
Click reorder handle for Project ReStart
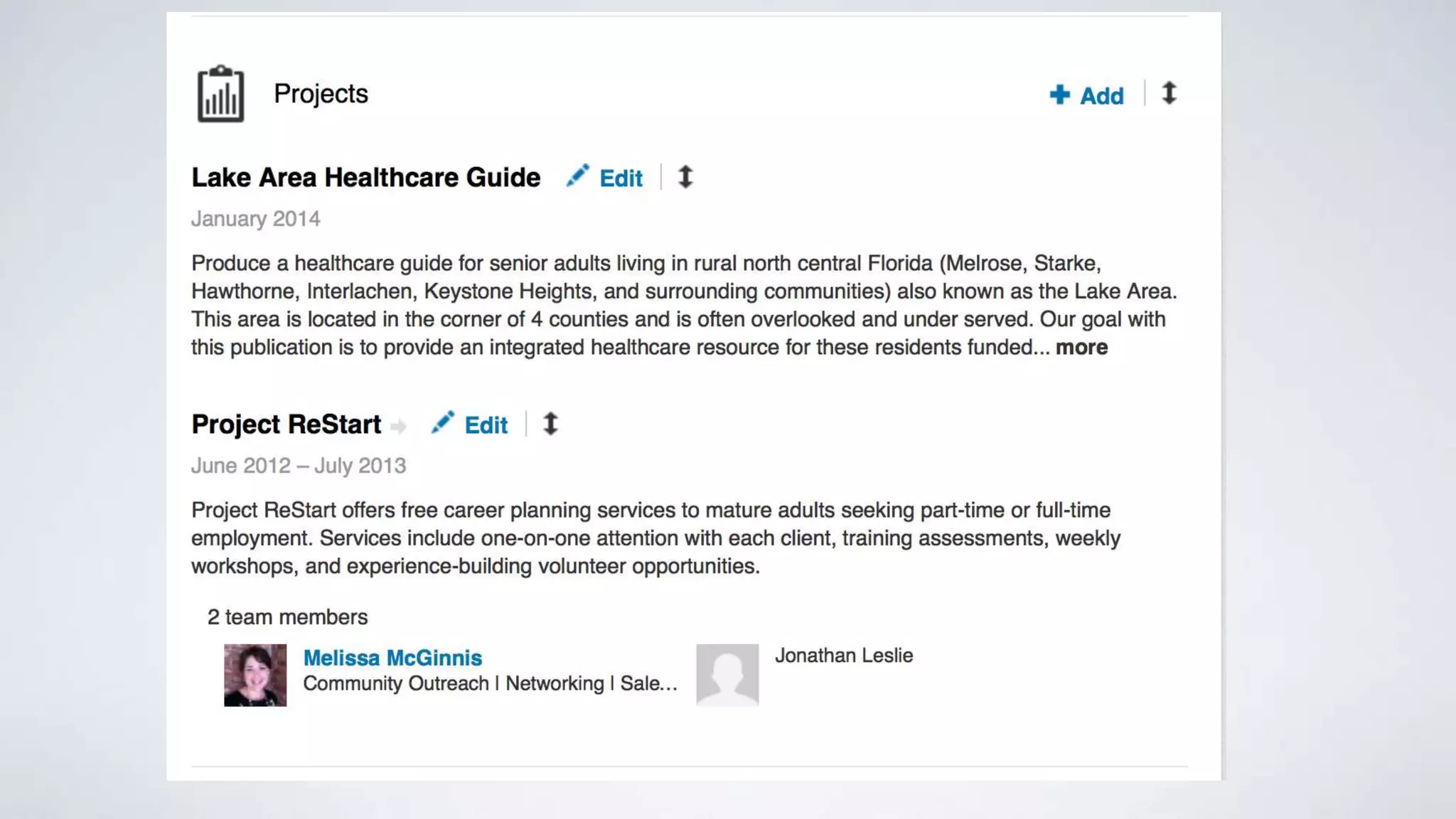[x=550, y=424]
